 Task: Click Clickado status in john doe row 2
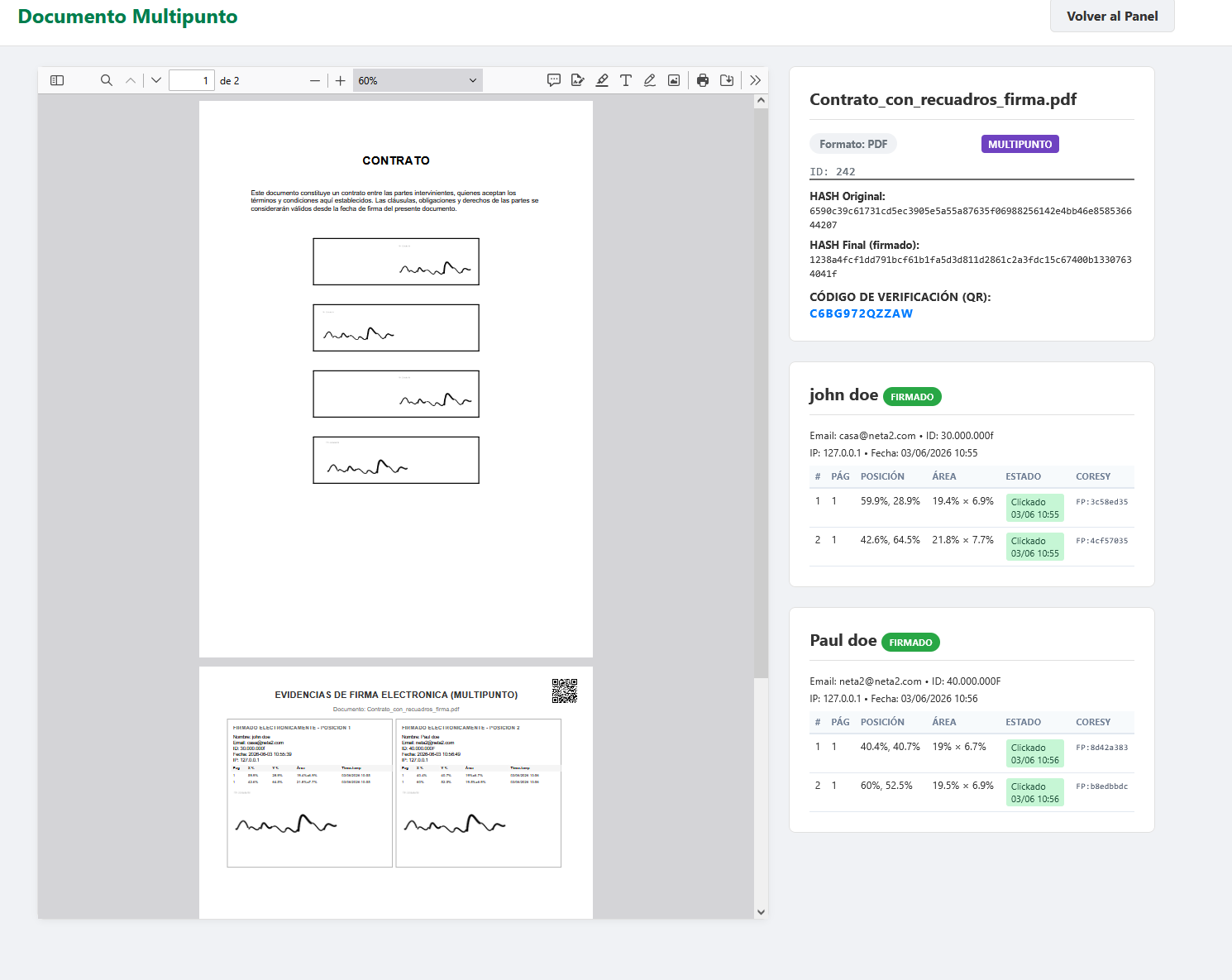(x=1034, y=547)
